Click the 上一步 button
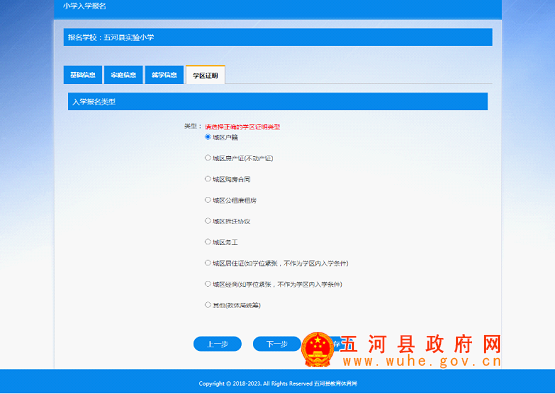 click(217, 344)
